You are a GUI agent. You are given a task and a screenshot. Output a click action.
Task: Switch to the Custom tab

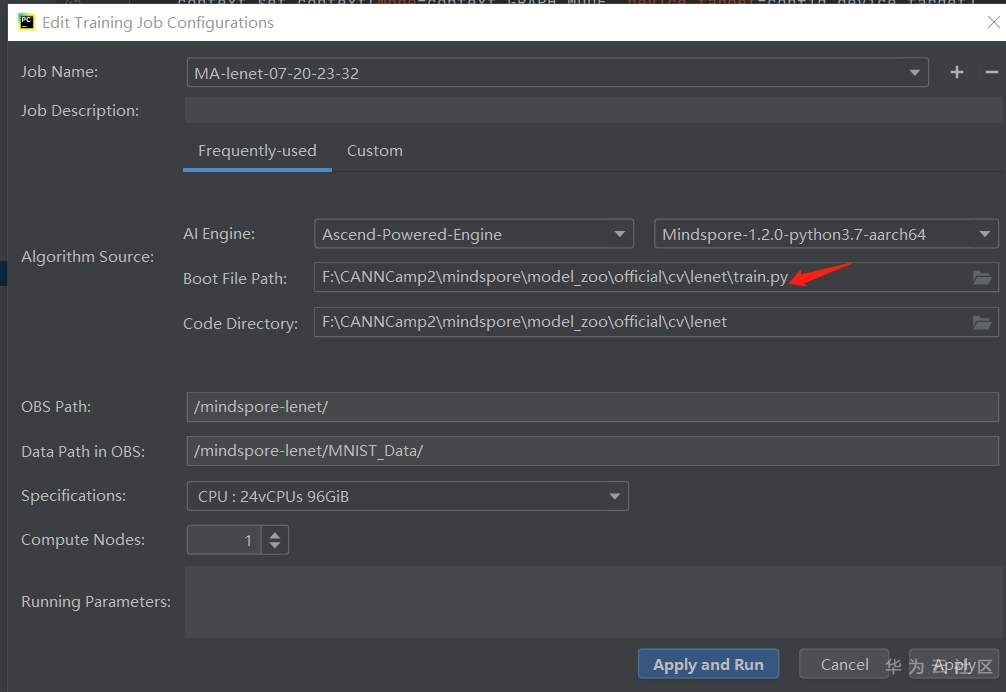(375, 151)
